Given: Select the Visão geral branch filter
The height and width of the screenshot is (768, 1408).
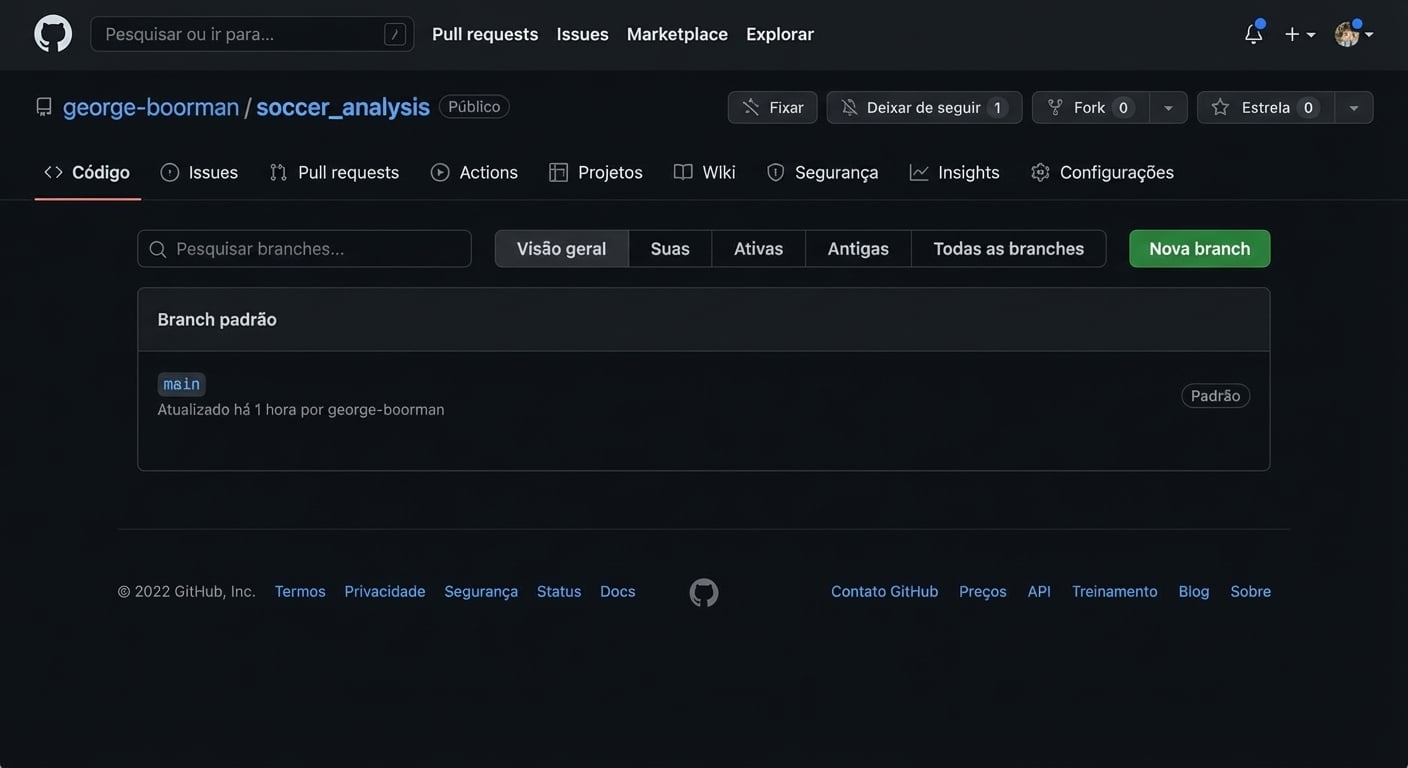Looking at the screenshot, I should coord(562,249).
